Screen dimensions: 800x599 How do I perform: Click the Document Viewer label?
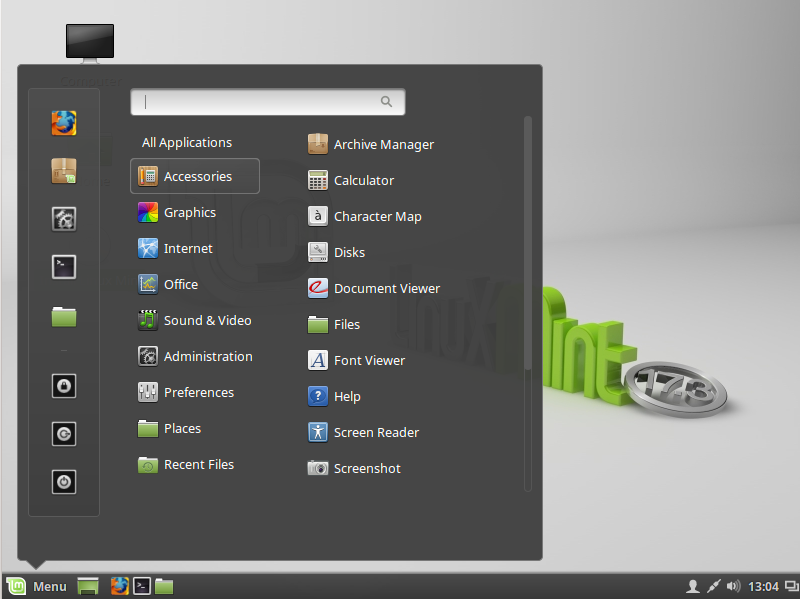click(x=387, y=289)
